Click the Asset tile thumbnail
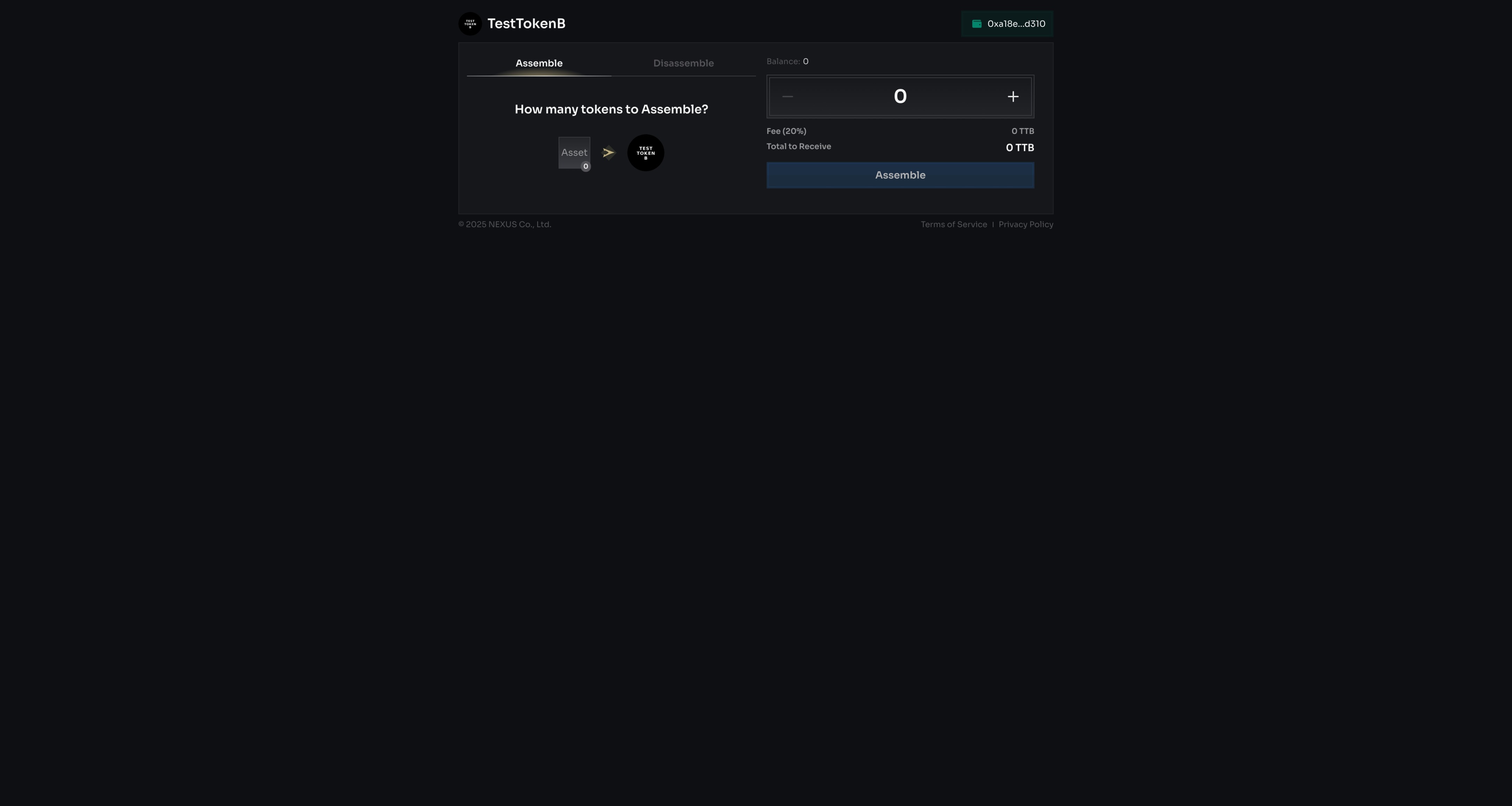Image resolution: width=1512 pixels, height=806 pixels. 573,151
